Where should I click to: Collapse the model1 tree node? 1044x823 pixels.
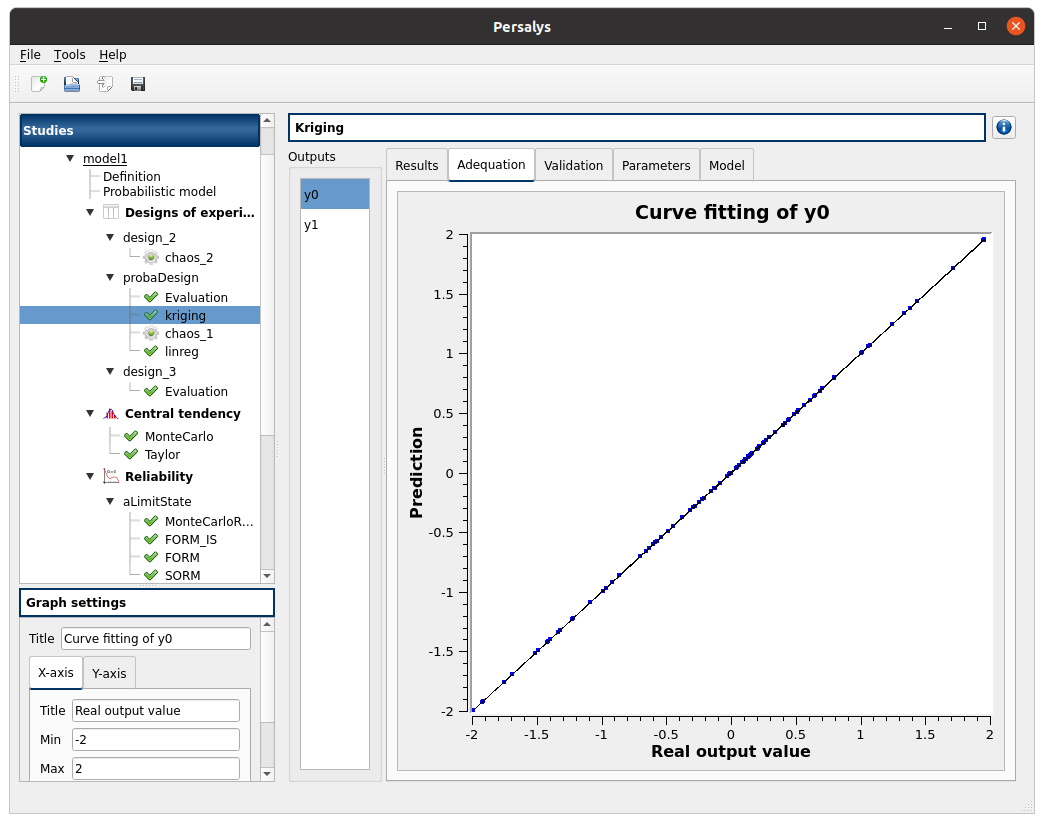70,158
